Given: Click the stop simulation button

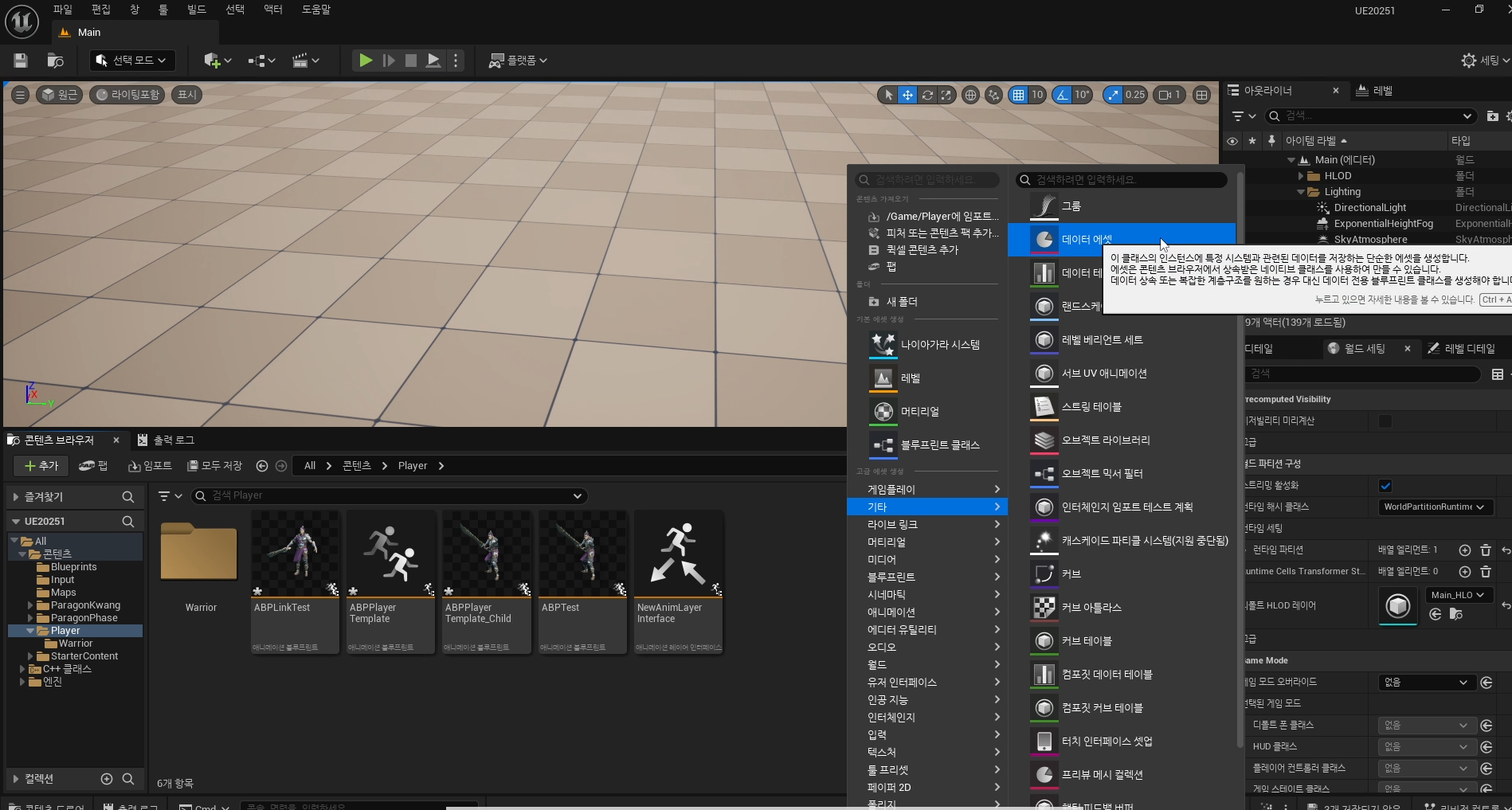Looking at the screenshot, I should [411, 61].
